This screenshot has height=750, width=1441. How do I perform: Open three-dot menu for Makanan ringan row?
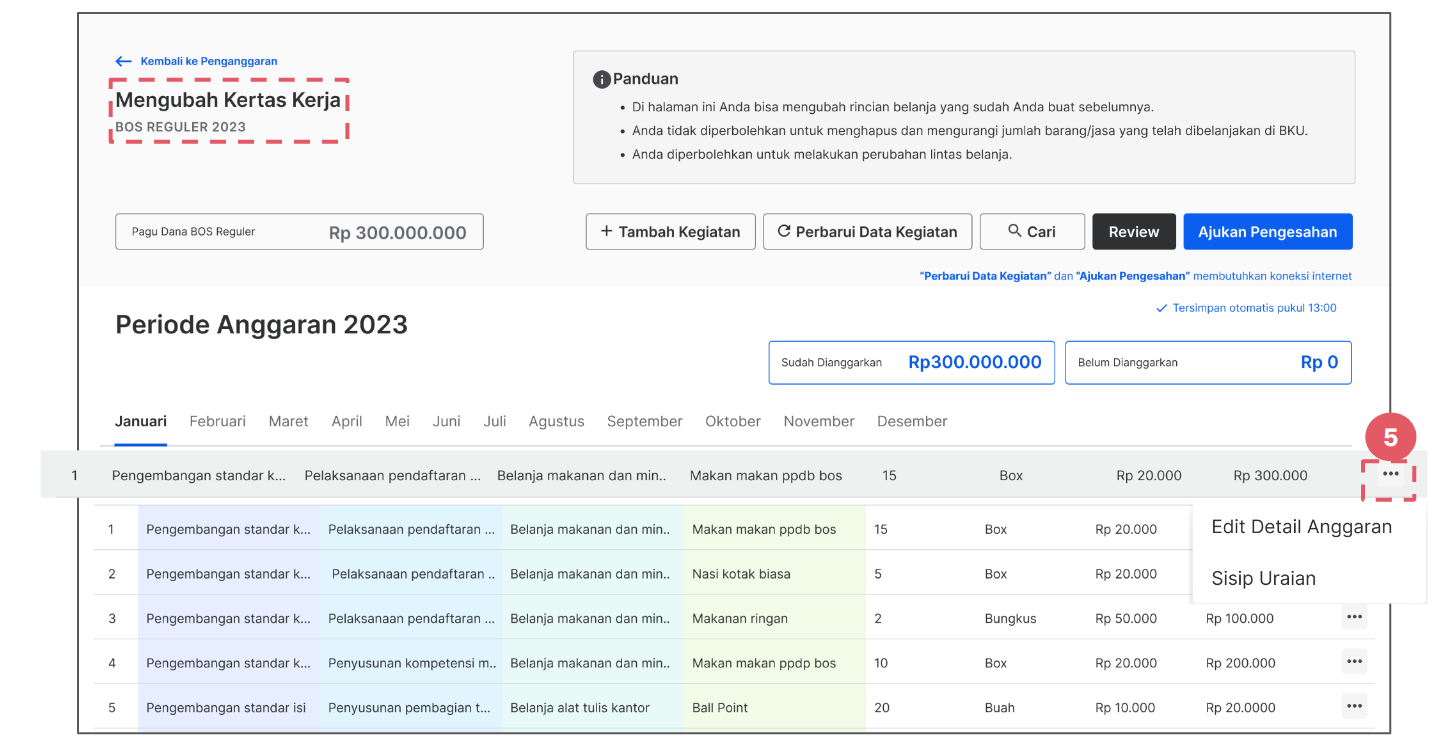[x=1354, y=617]
